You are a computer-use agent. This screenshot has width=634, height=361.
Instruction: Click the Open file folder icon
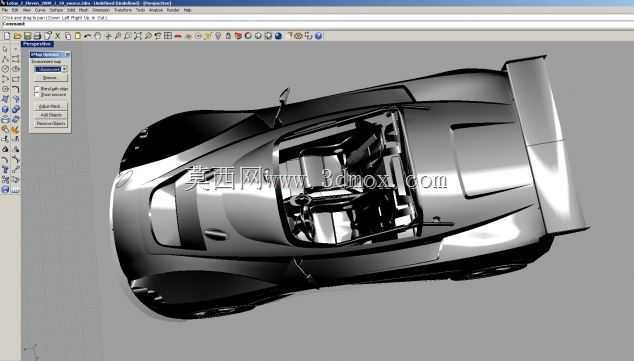[x=17, y=36]
